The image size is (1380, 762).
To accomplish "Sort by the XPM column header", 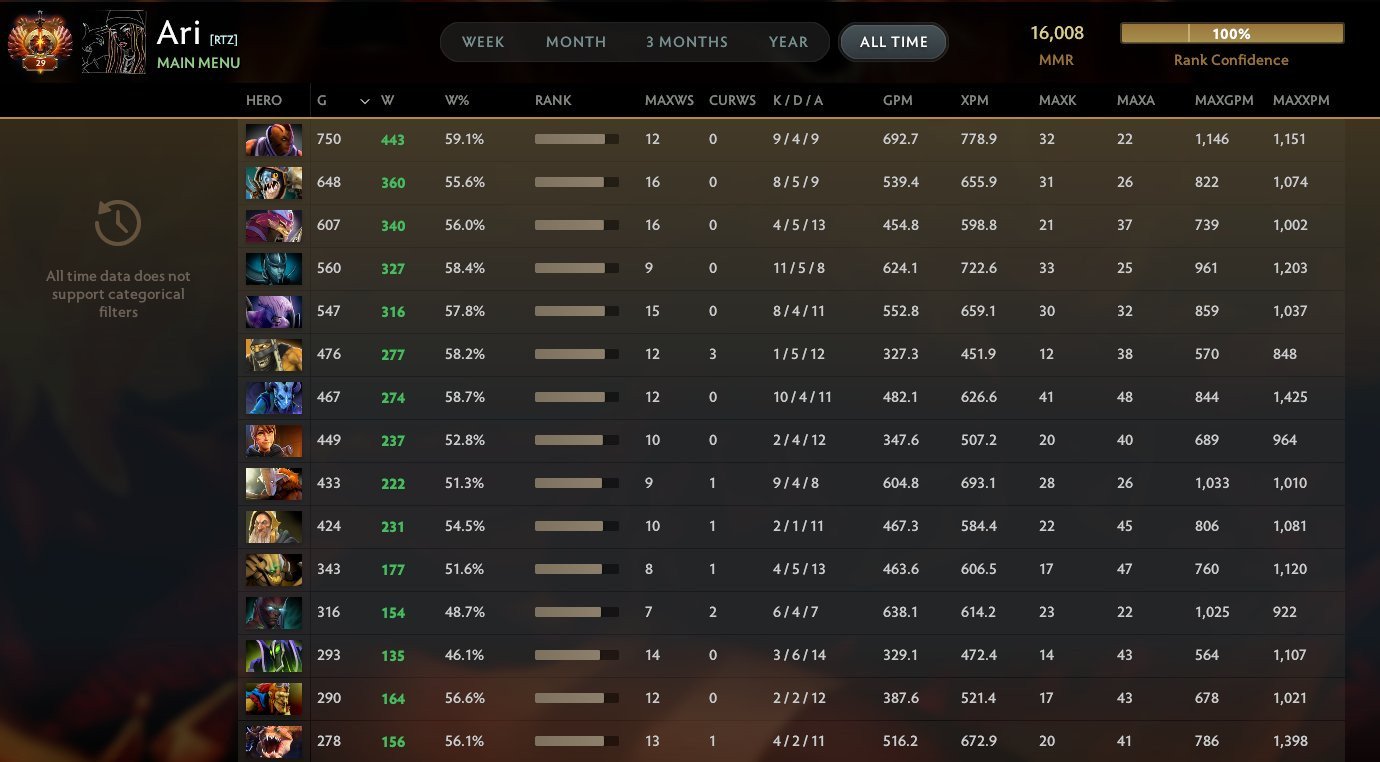I will (975, 100).
